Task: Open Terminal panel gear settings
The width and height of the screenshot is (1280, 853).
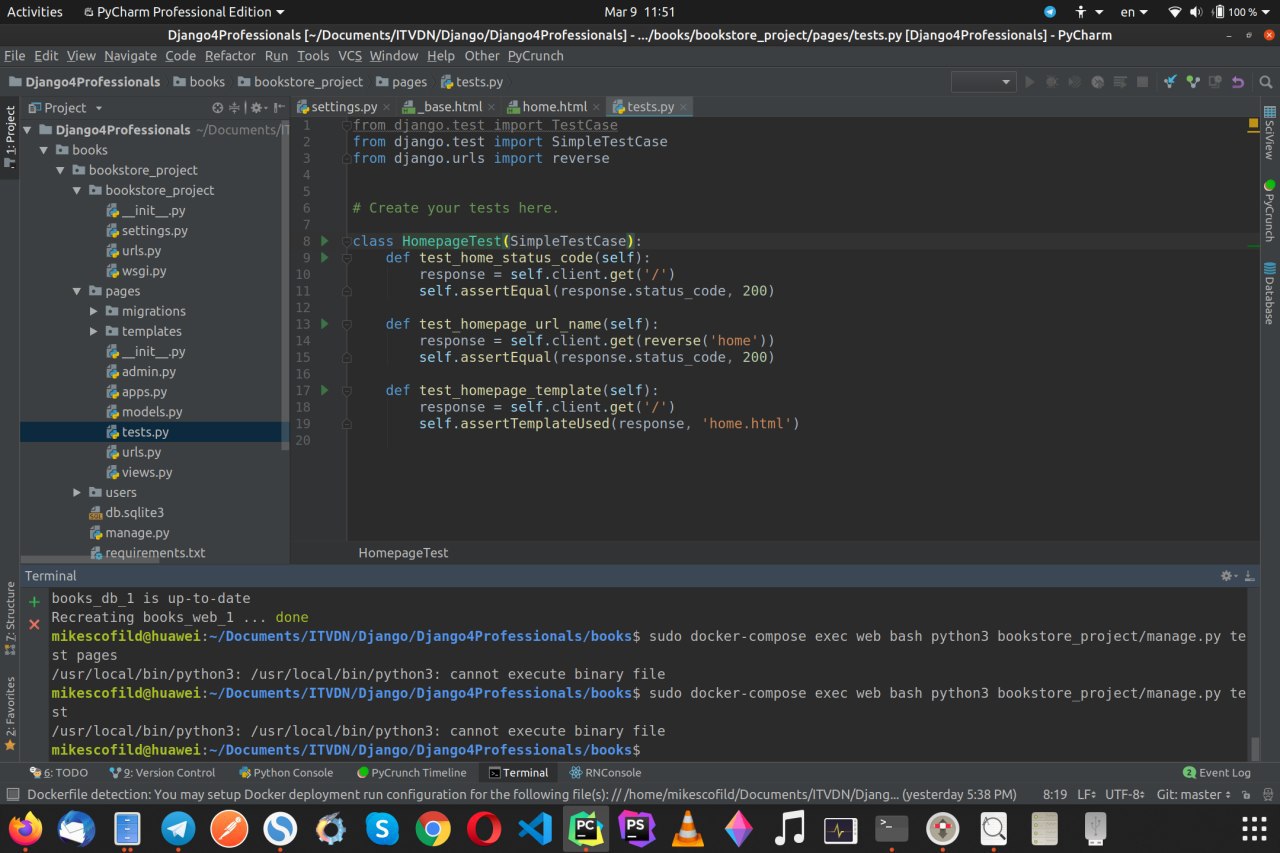Action: [1229, 576]
